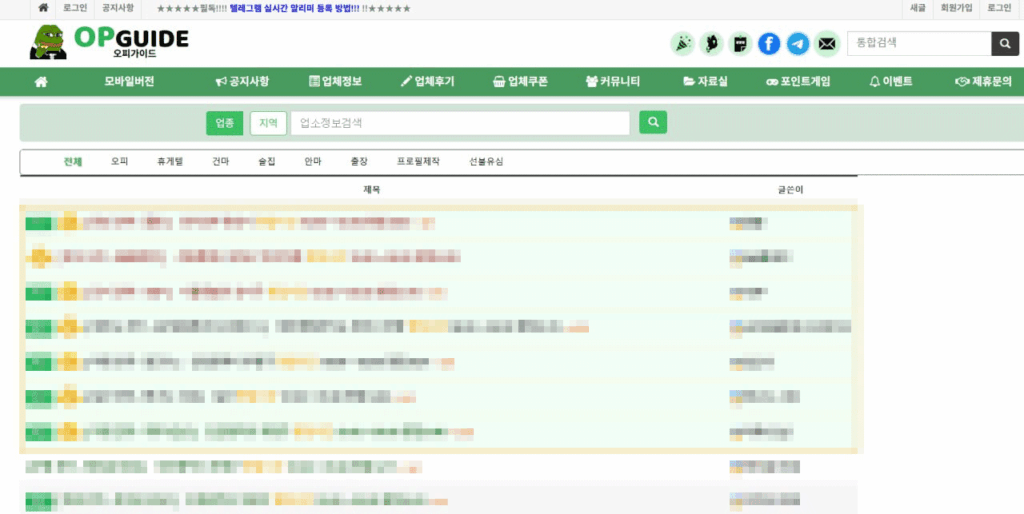Open the Facebook icon link
Image resolution: width=1024 pixels, height=514 pixels.
pyautogui.click(x=769, y=44)
